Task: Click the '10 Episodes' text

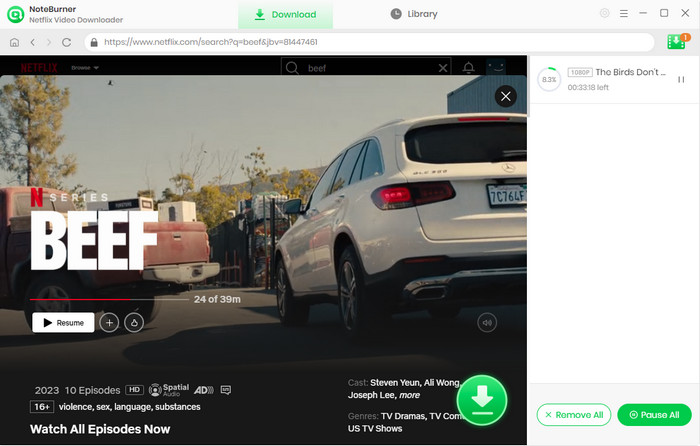Action: [x=92, y=390]
